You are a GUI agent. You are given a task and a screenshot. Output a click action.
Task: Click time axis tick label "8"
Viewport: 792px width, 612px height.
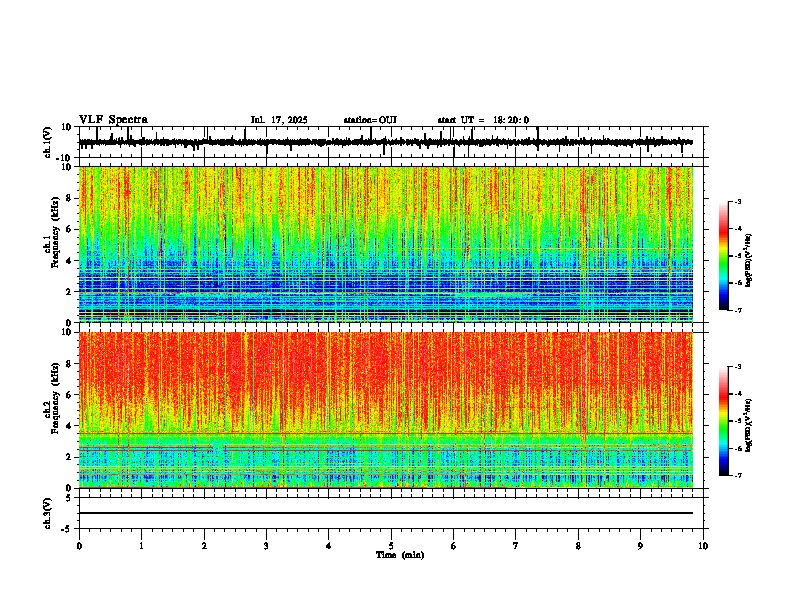[578, 546]
